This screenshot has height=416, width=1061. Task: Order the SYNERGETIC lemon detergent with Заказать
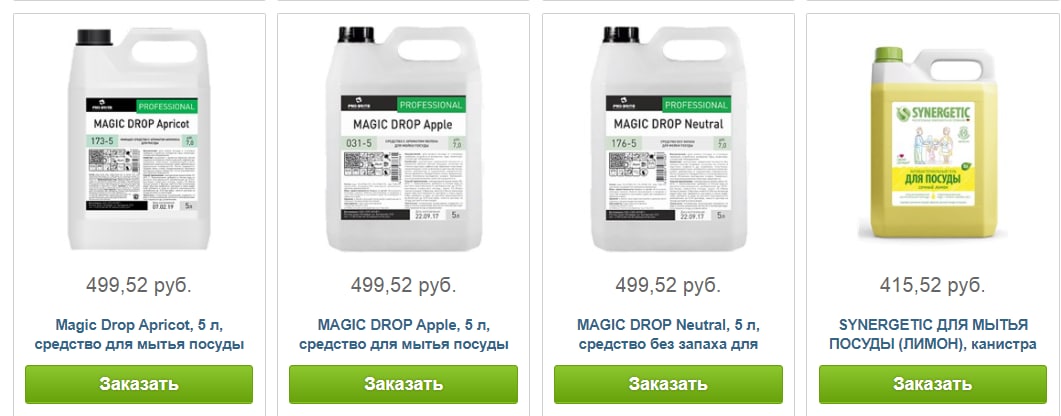coord(932,384)
